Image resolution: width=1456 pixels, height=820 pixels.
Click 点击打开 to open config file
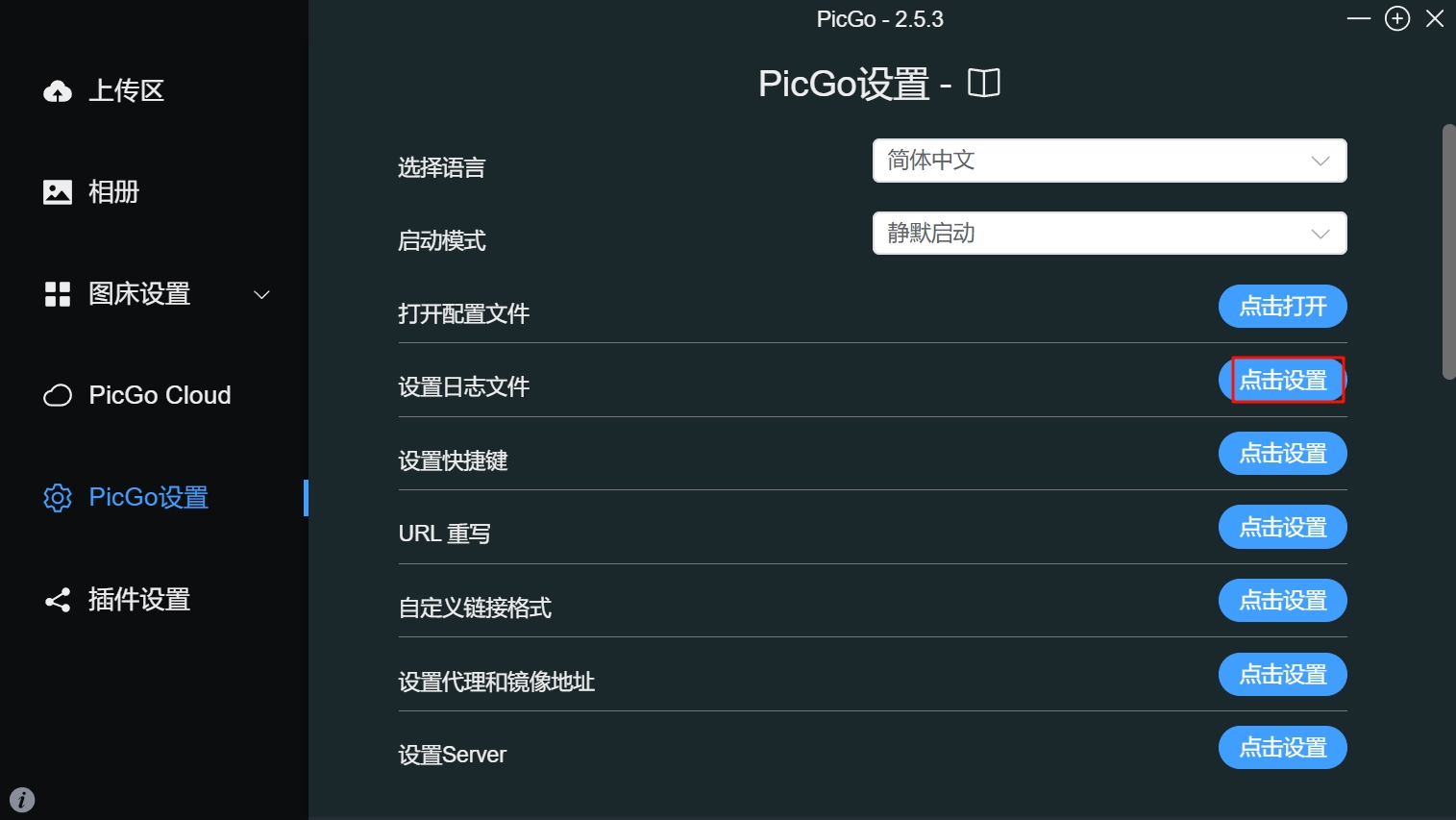(x=1282, y=307)
